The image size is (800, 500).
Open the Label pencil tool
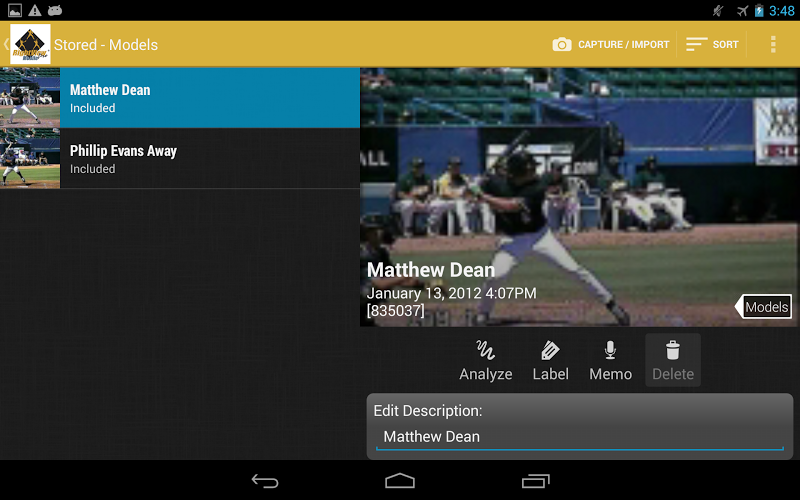tap(550, 351)
